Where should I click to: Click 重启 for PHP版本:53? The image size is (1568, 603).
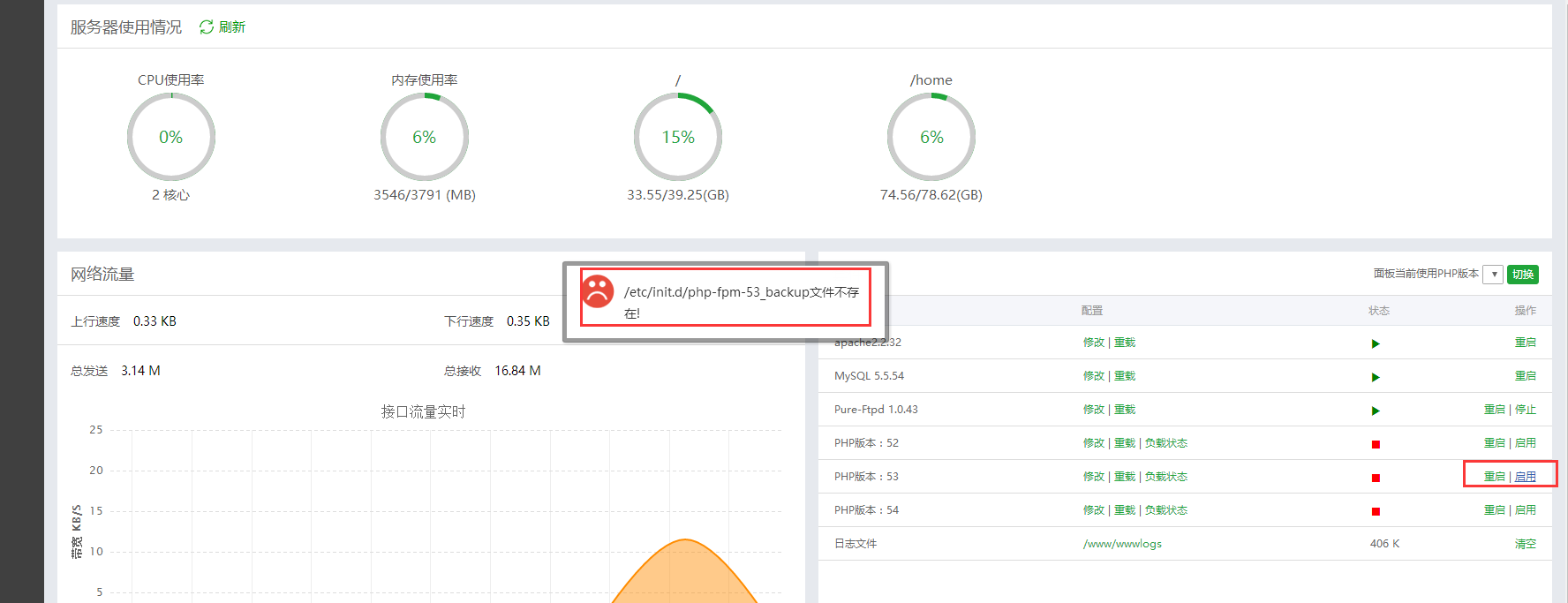(1495, 477)
